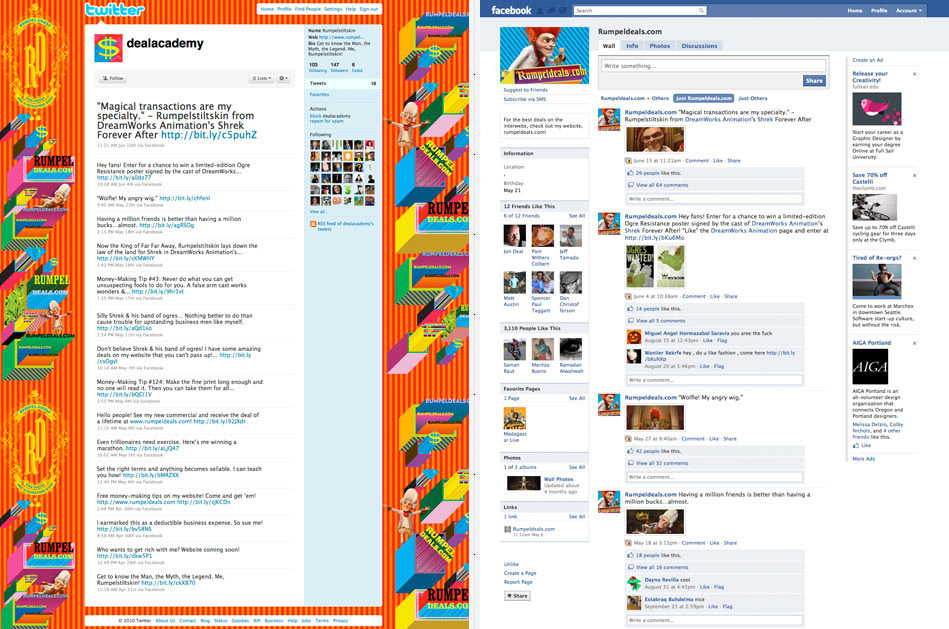The width and height of the screenshot is (949, 629).
Task: Click Unlike link in Facebook sidebar
Action: pyautogui.click(x=511, y=564)
